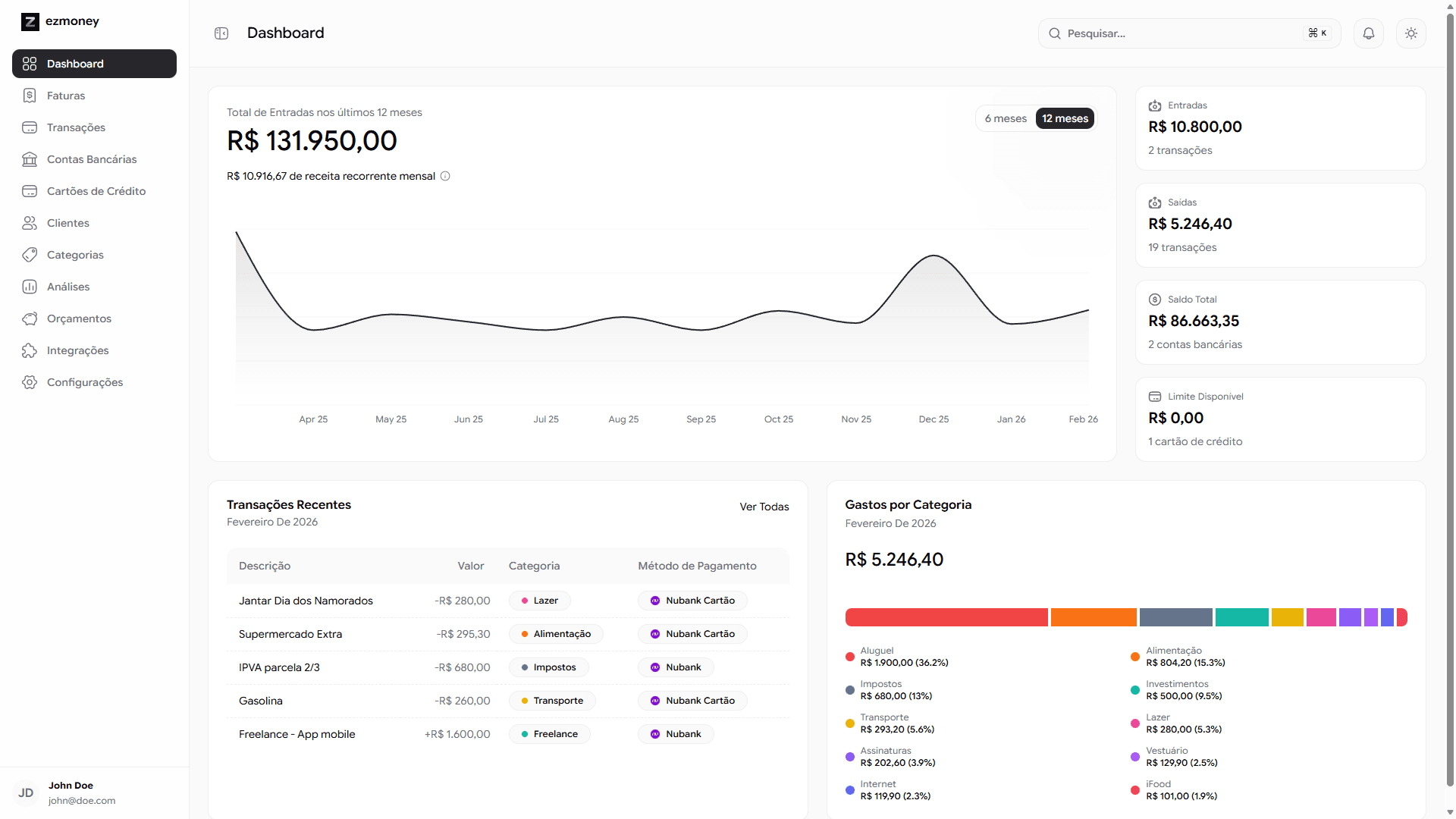Switch the chart to 6 meses

(x=1006, y=118)
